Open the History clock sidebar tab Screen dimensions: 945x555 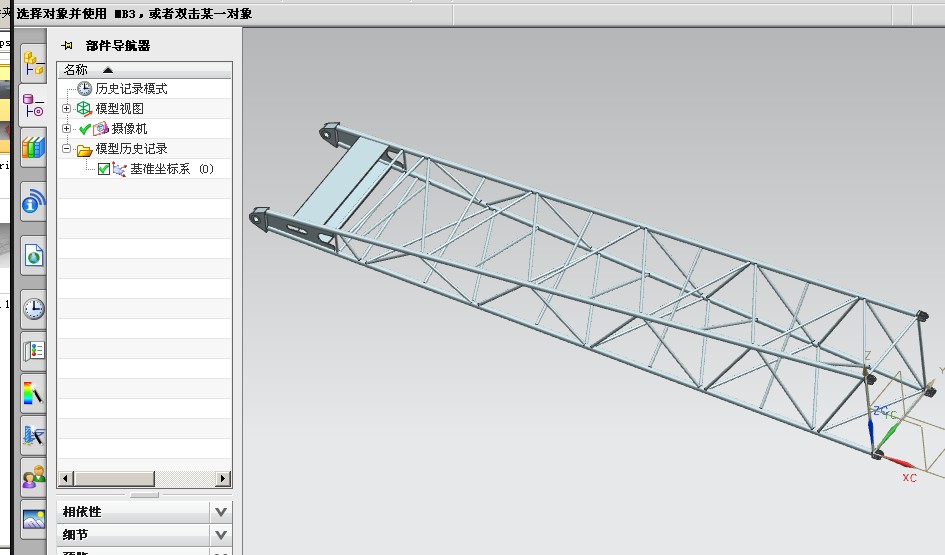[x=33, y=309]
